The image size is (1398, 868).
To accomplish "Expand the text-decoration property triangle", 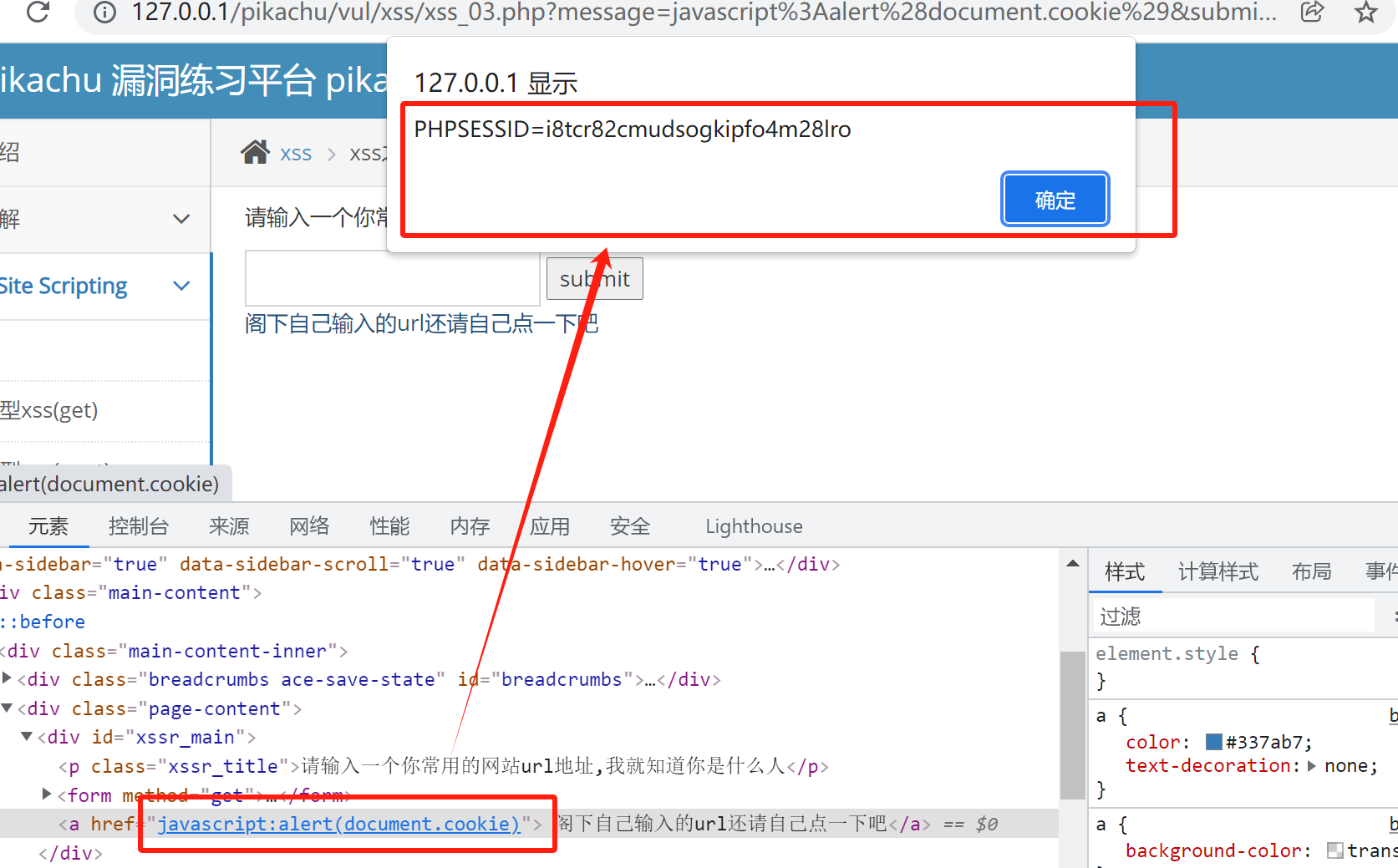I will click(1311, 765).
